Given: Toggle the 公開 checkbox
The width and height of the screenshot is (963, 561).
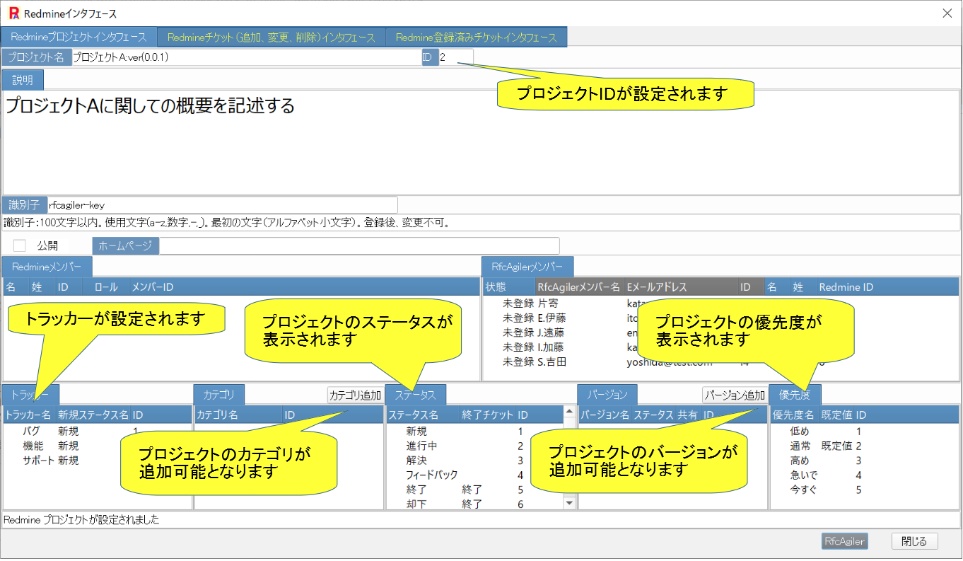Looking at the screenshot, I should pyautogui.click(x=20, y=246).
